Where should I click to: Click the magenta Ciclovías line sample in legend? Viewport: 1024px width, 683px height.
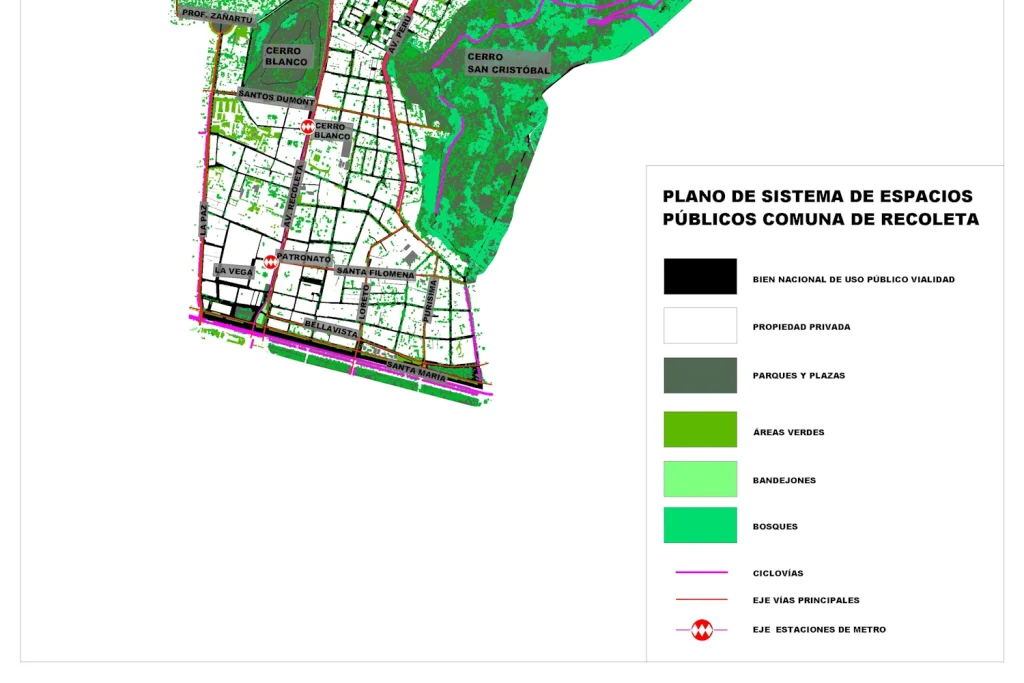point(701,573)
